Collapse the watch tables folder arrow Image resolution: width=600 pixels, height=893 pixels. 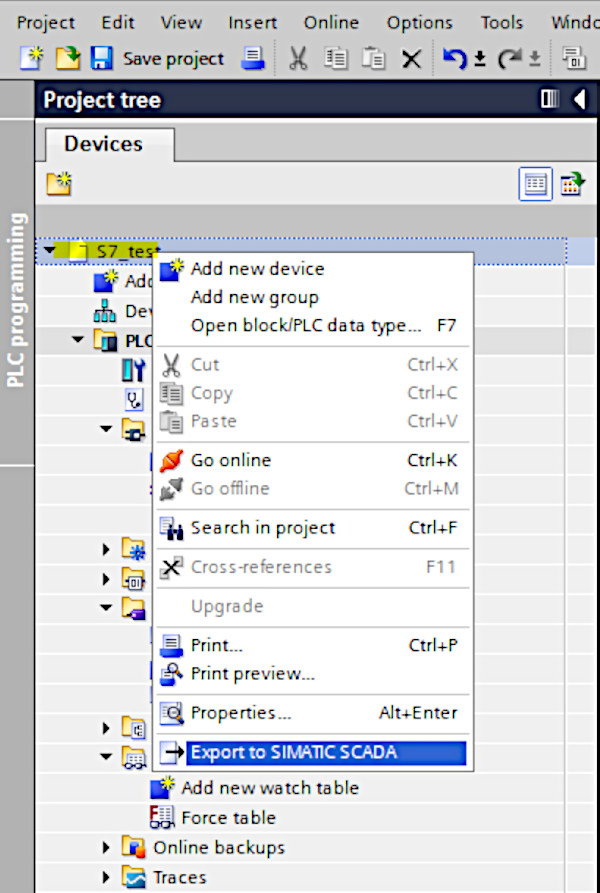106,756
